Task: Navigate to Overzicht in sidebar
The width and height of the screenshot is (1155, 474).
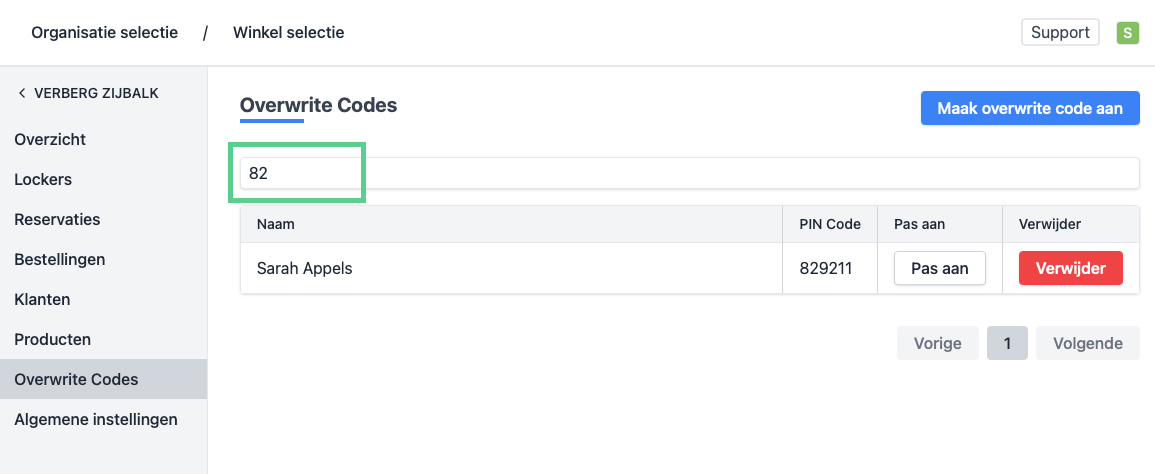Action: tap(50, 139)
